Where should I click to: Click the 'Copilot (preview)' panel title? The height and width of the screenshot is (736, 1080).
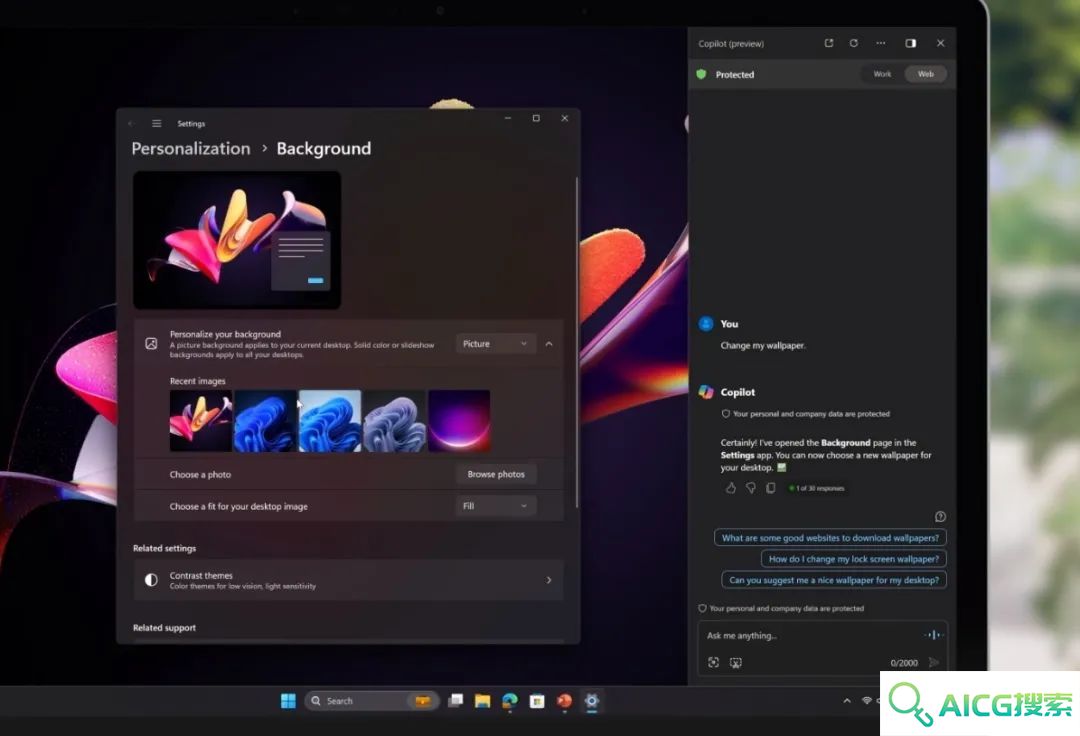[731, 43]
